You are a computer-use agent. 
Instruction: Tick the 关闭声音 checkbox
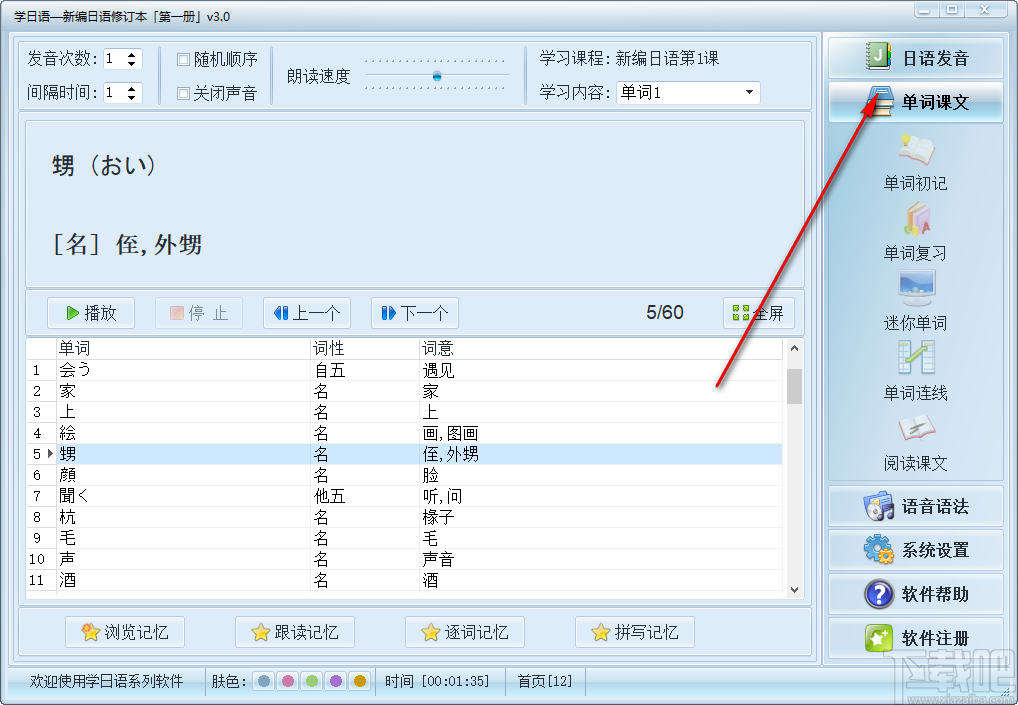183,93
